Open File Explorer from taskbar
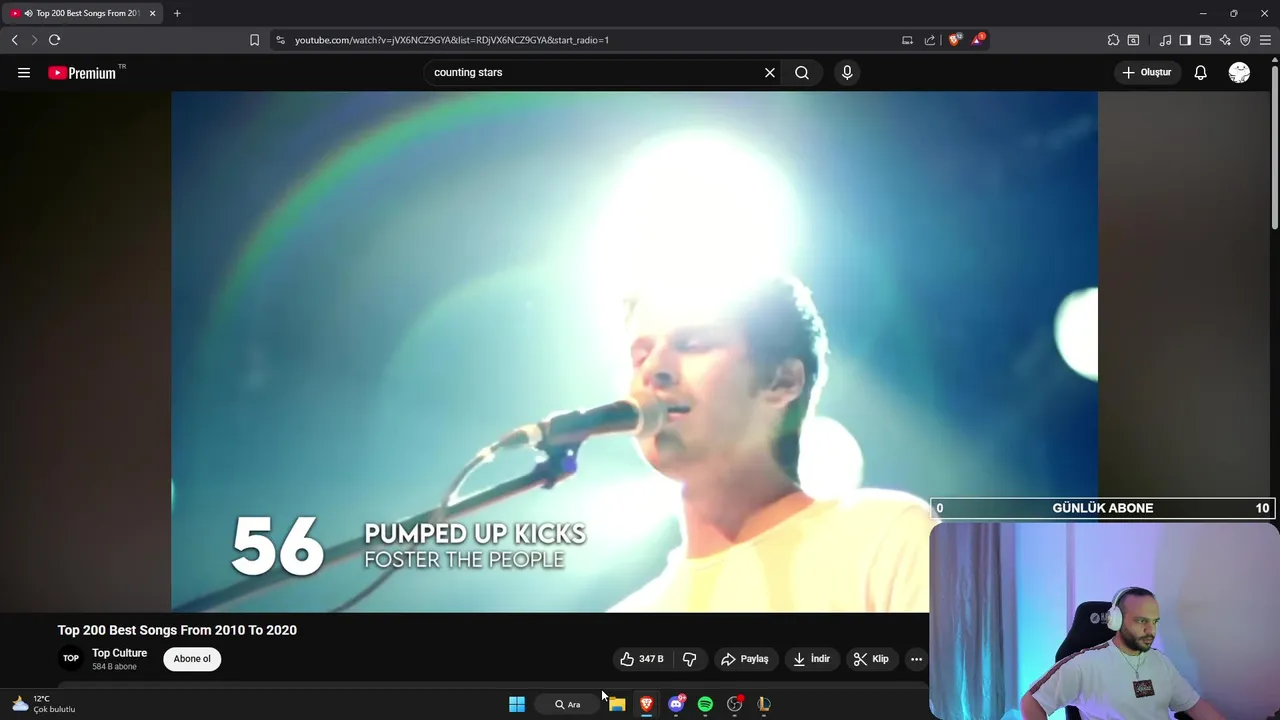This screenshot has height=720, width=1280. coord(617,704)
